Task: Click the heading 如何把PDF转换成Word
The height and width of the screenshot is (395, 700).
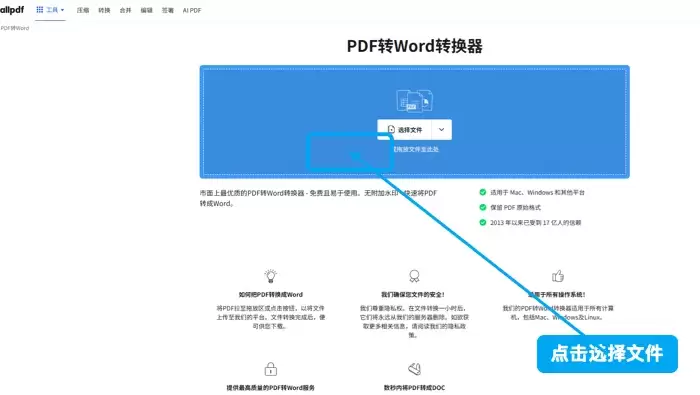Action: coord(271,295)
